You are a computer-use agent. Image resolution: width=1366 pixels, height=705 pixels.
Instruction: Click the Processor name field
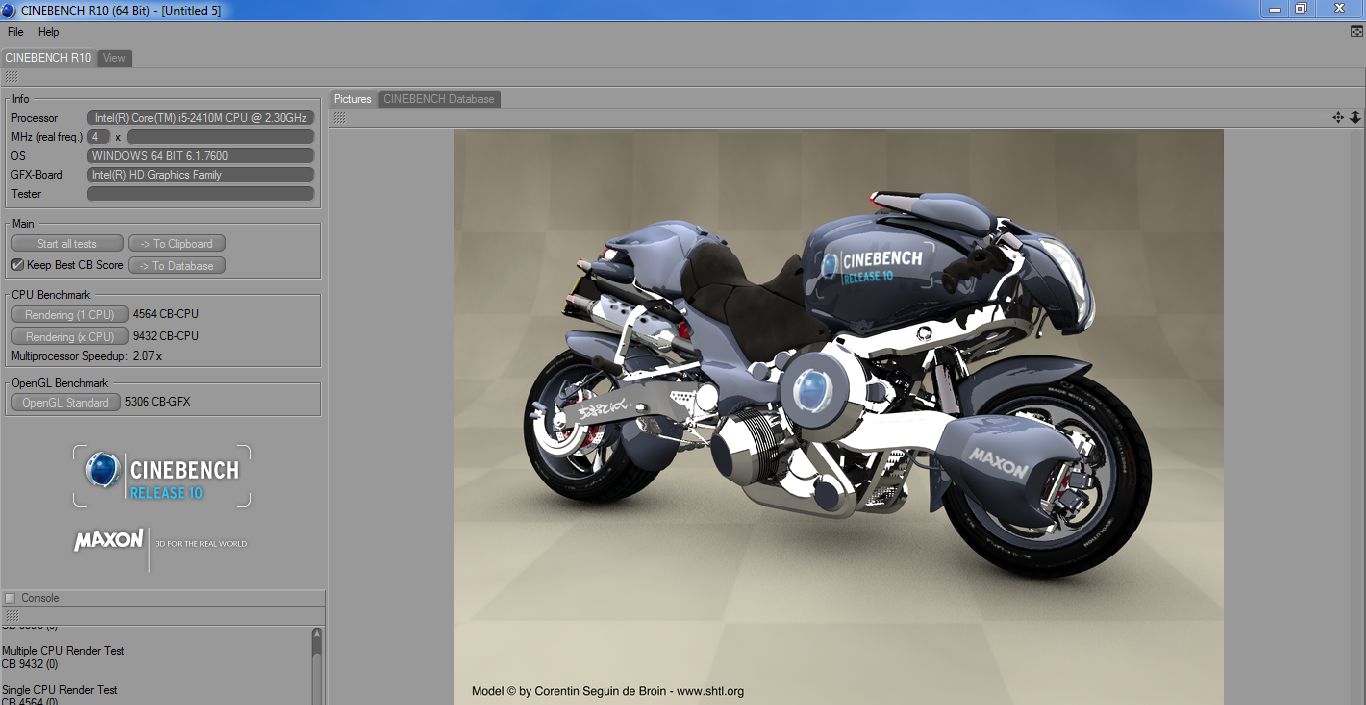(x=201, y=118)
